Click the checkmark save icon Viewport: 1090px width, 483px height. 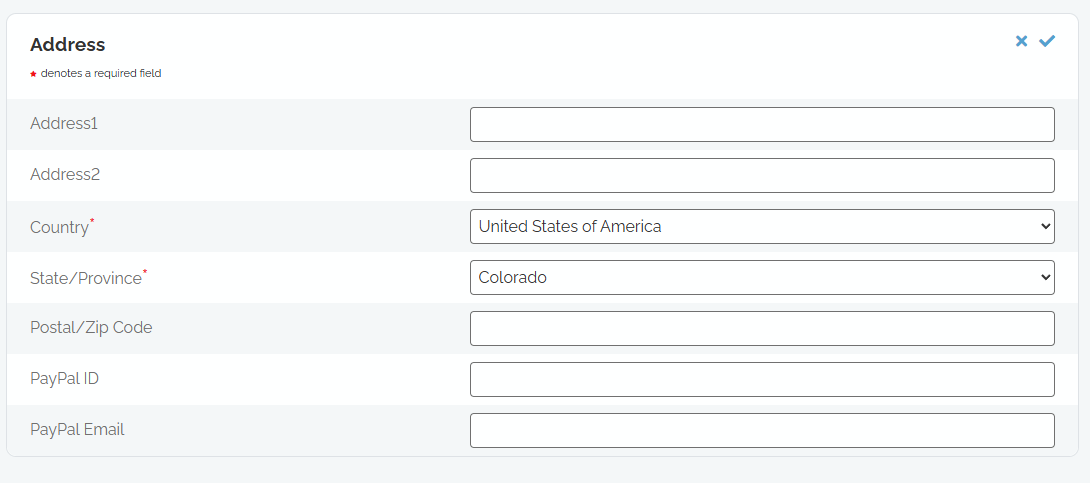pyautogui.click(x=1047, y=41)
